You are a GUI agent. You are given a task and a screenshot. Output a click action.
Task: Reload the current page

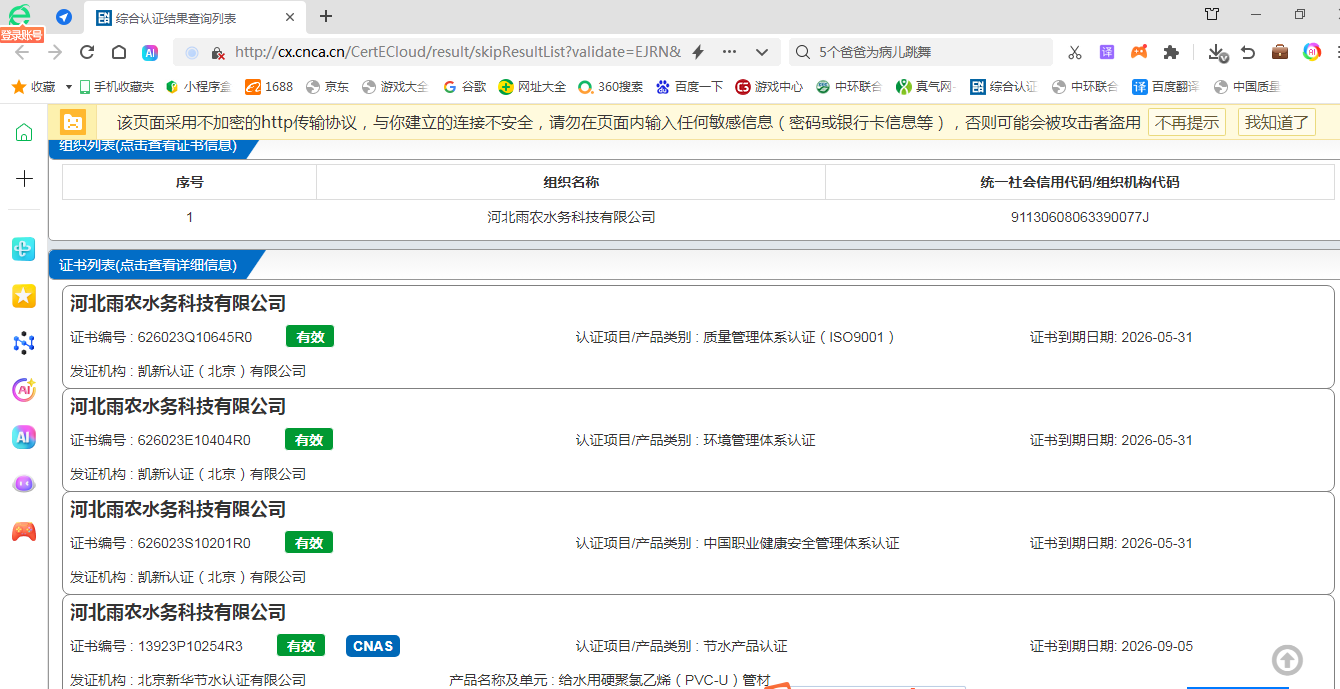[87, 52]
